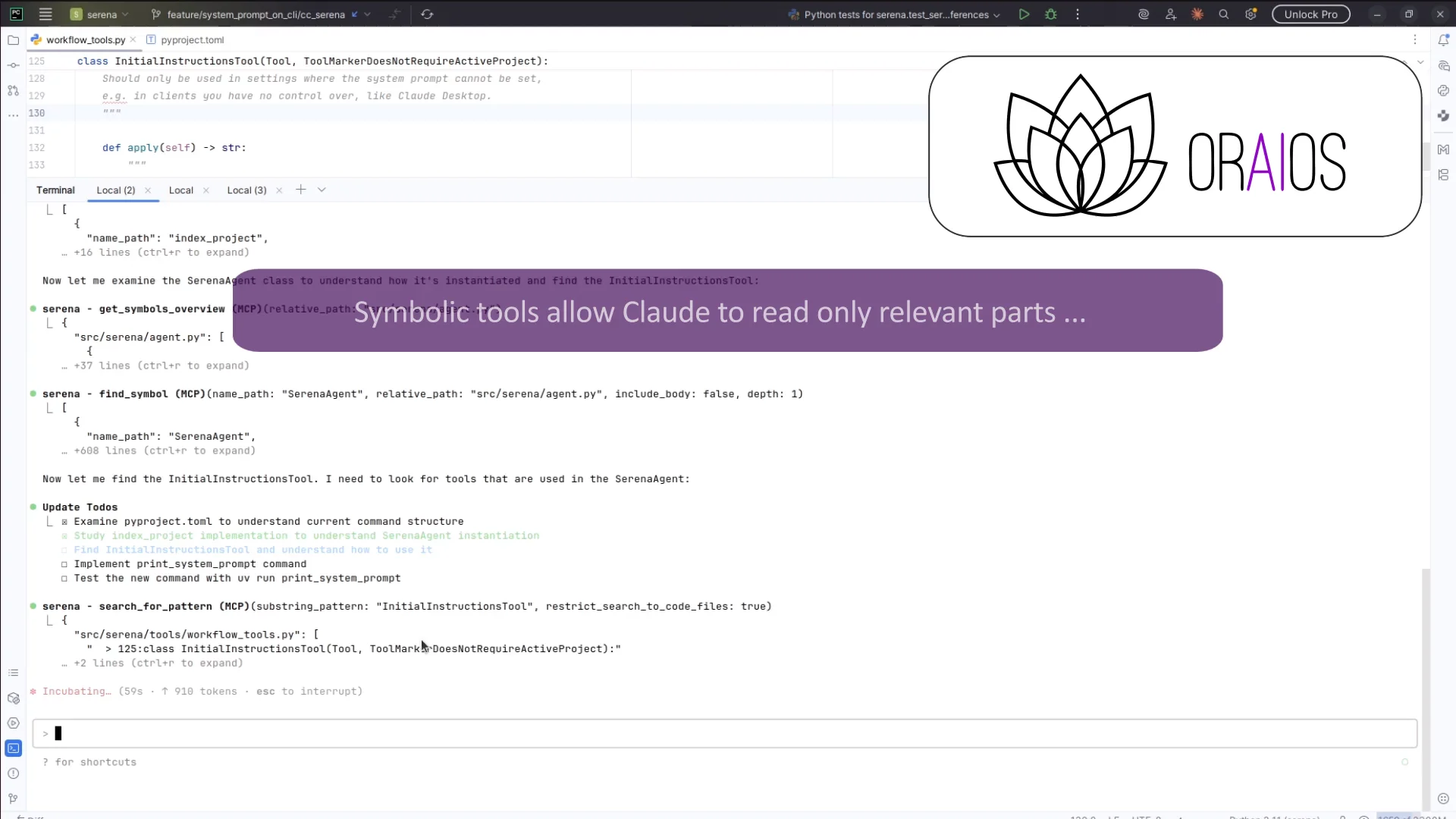Switch to the Local (3) terminal tab
1456x819 pixels.
246,190
